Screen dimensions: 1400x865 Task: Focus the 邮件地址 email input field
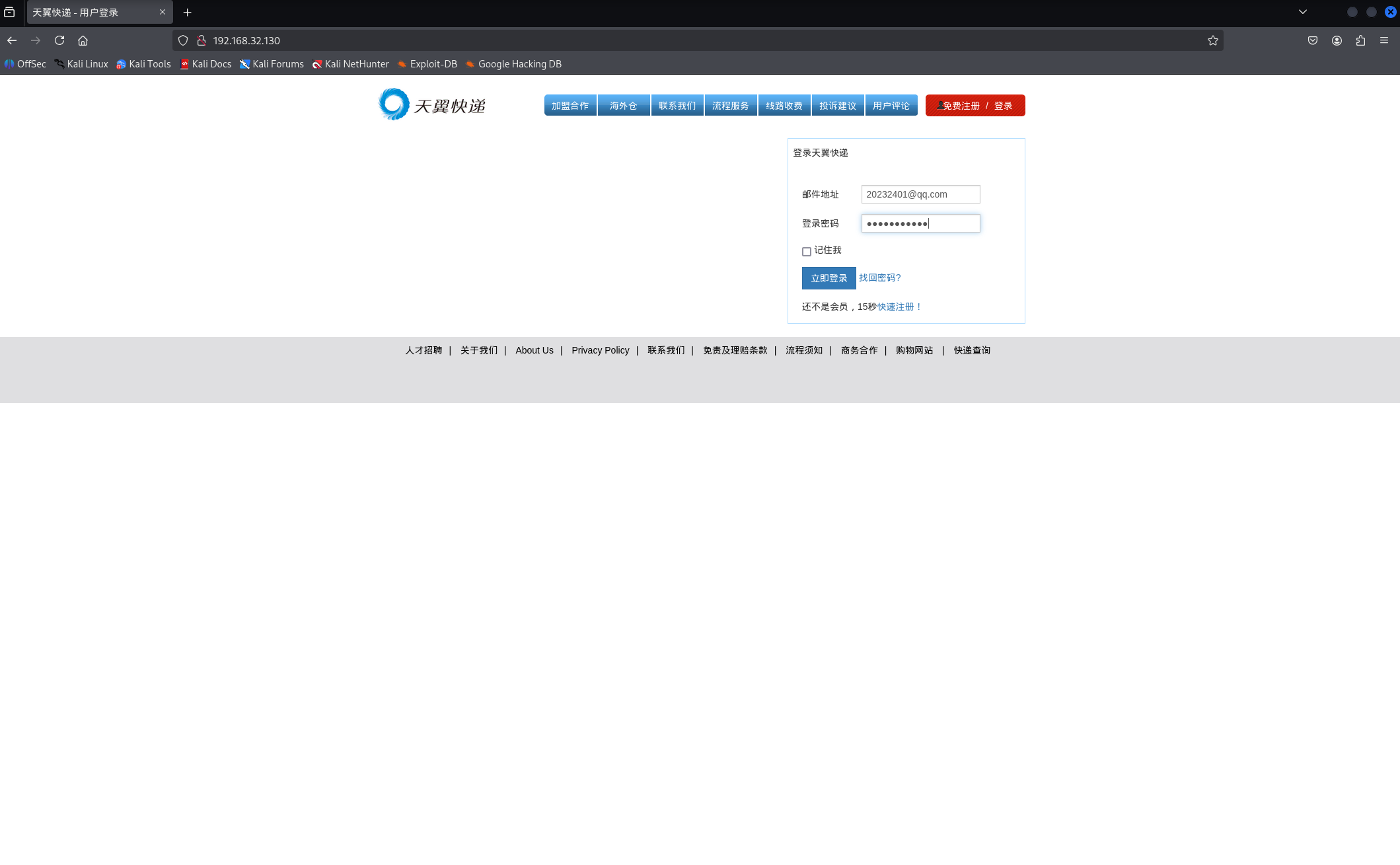click(920, 194)
